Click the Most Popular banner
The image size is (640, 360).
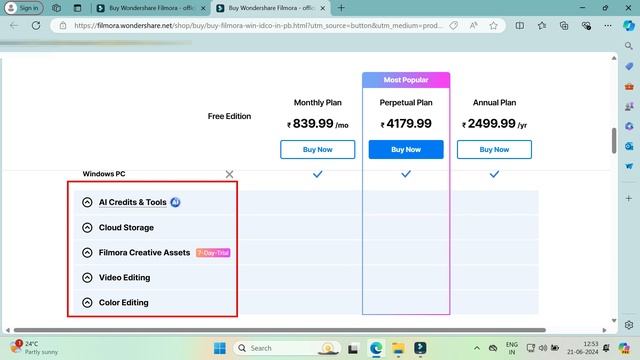point(406,80)
